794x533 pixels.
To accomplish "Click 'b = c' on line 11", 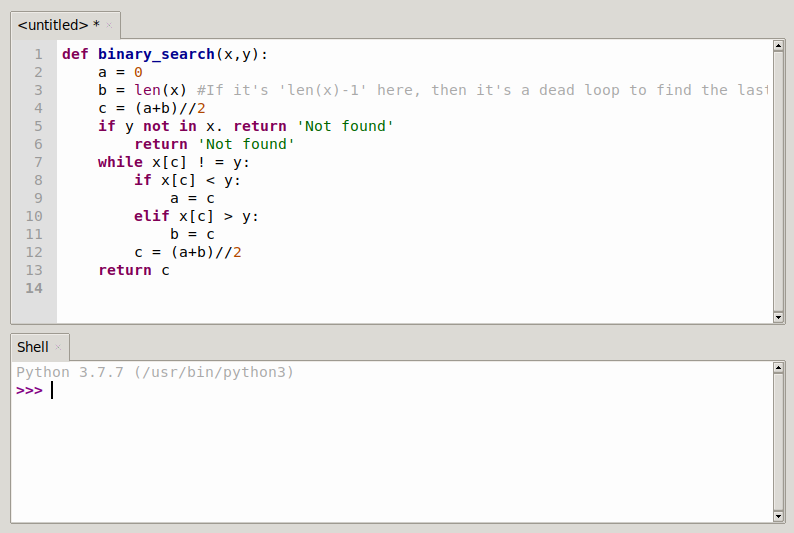I will 192,234.
